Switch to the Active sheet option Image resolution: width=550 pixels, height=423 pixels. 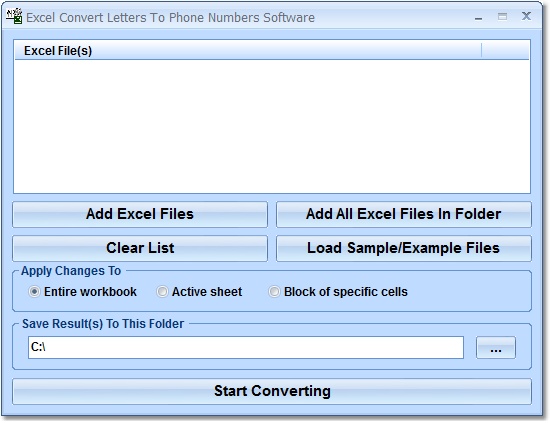(199, 292)
